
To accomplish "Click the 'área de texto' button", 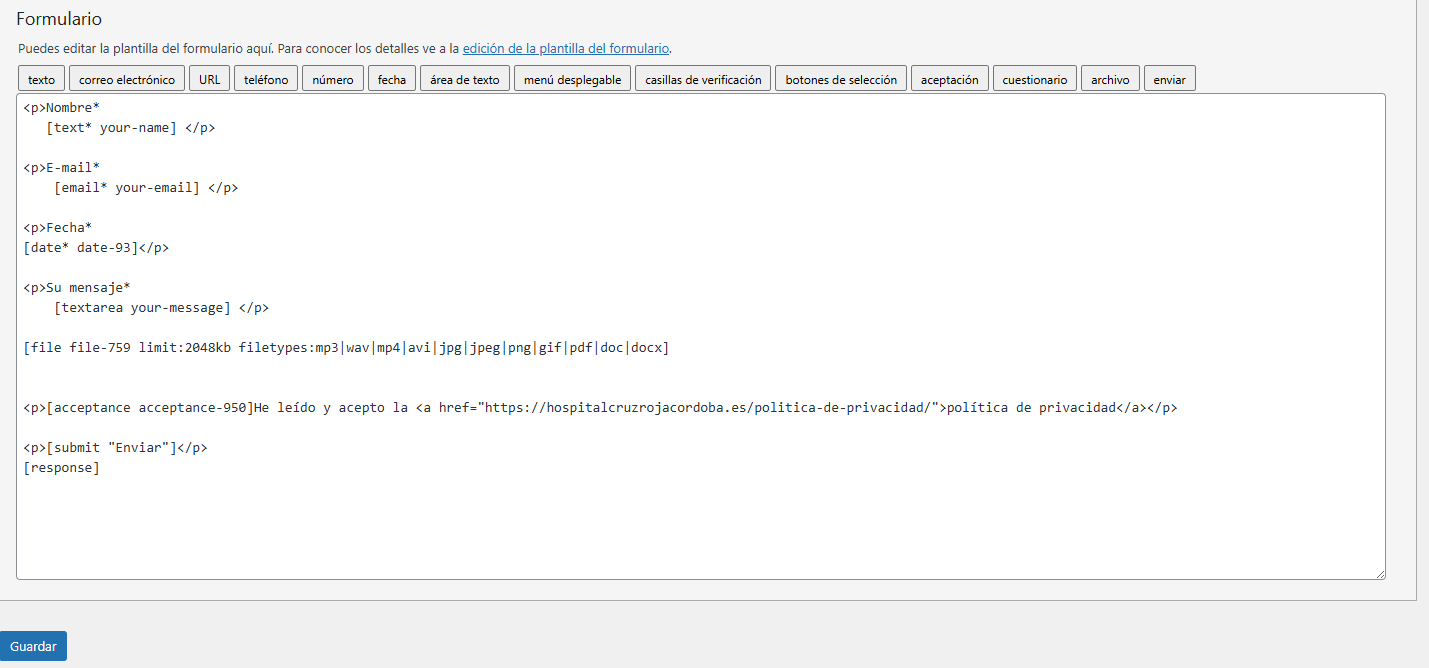I will [x=465, y=79].
